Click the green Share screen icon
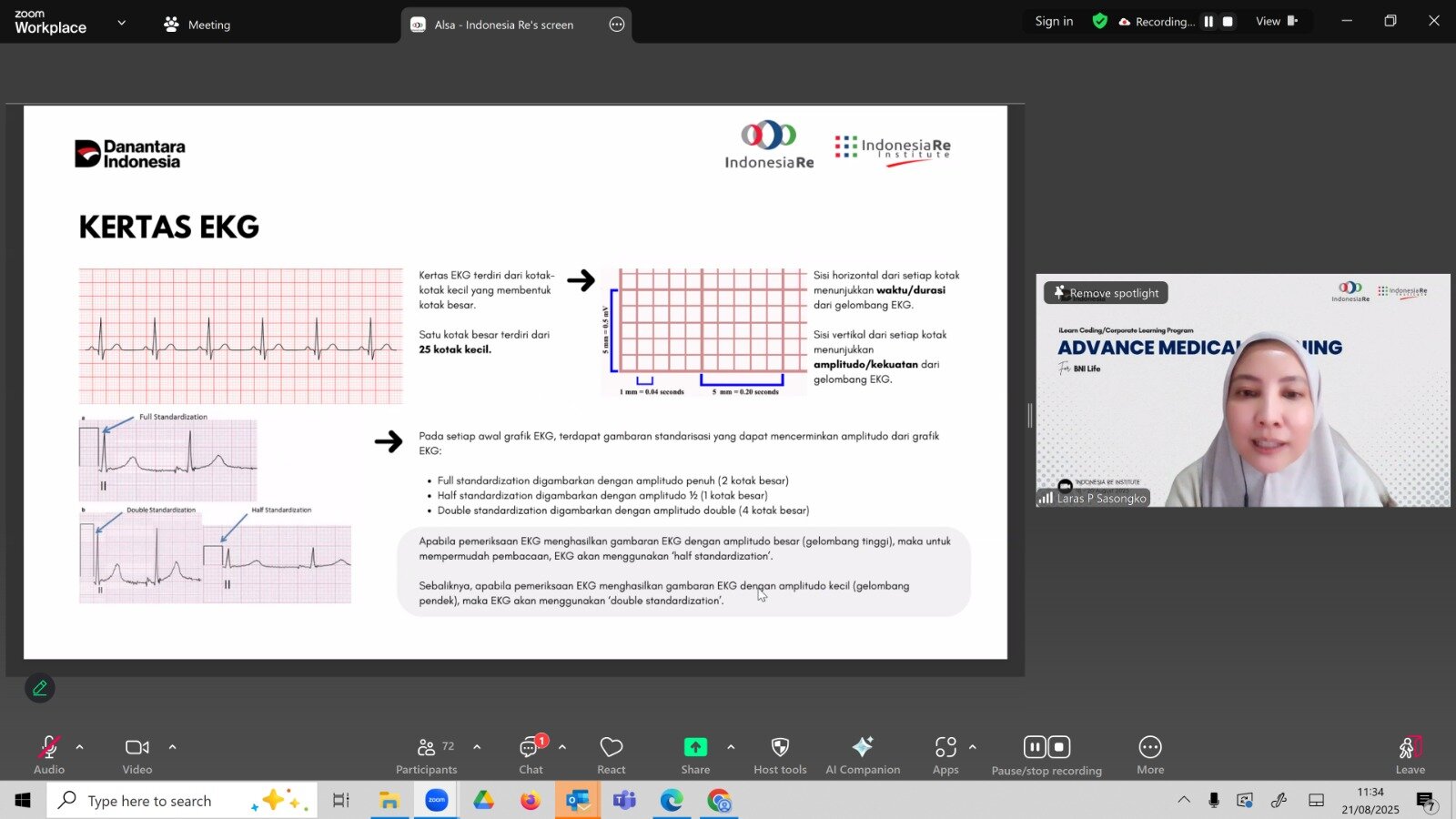Image resolution: width=1456 pixels, height=819 pixels. (695, 747)
